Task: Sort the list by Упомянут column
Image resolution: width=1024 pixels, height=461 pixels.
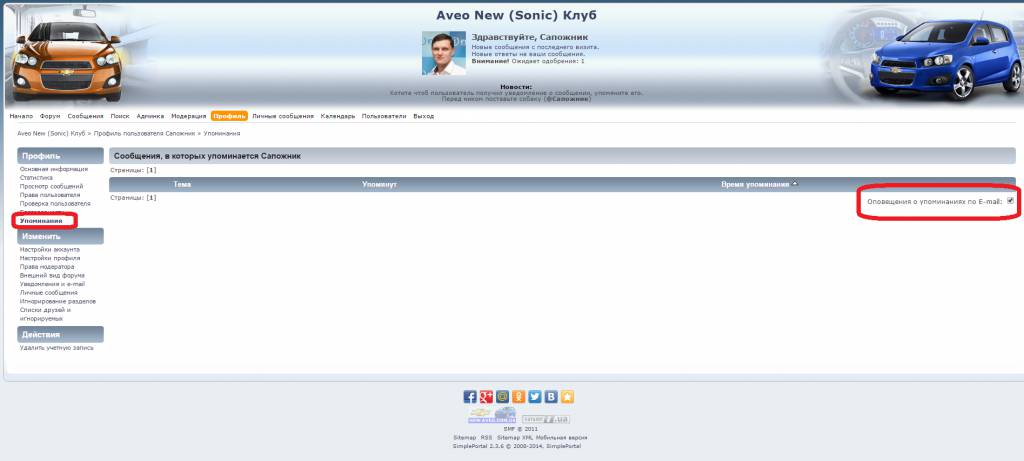Action: click(379, 185)
